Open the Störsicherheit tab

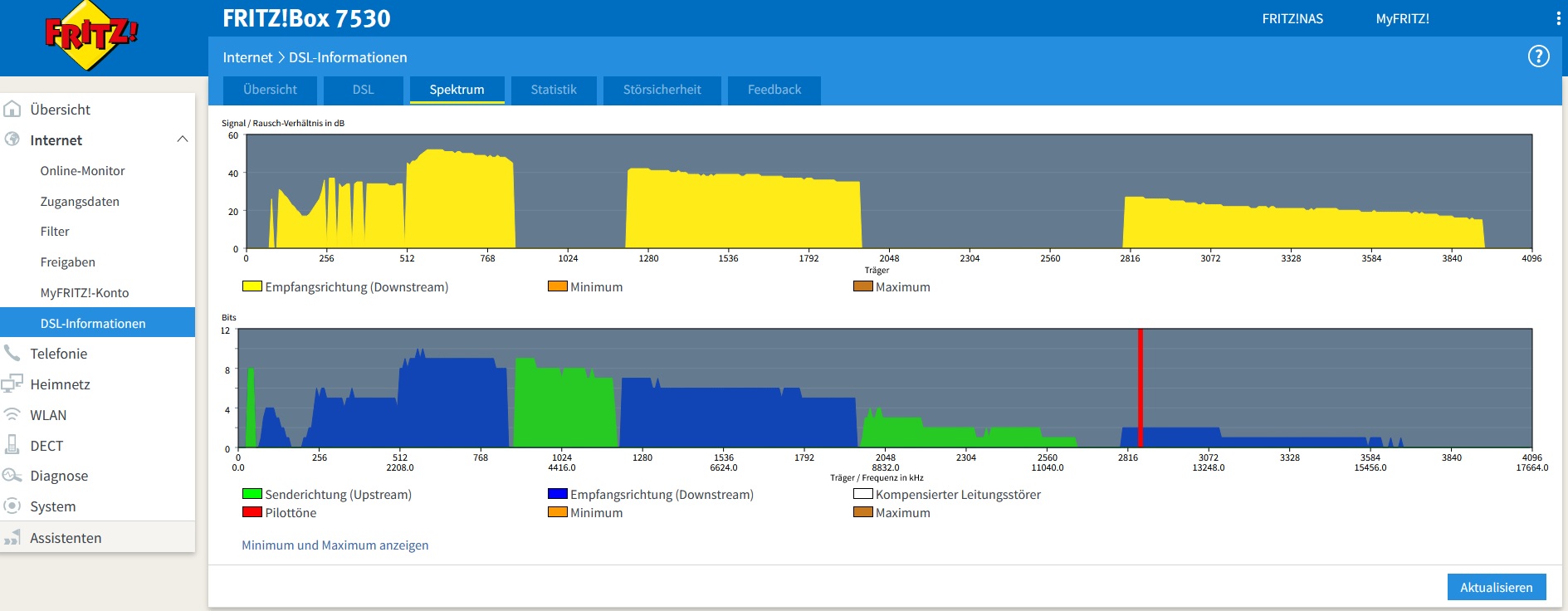(662, 90)
